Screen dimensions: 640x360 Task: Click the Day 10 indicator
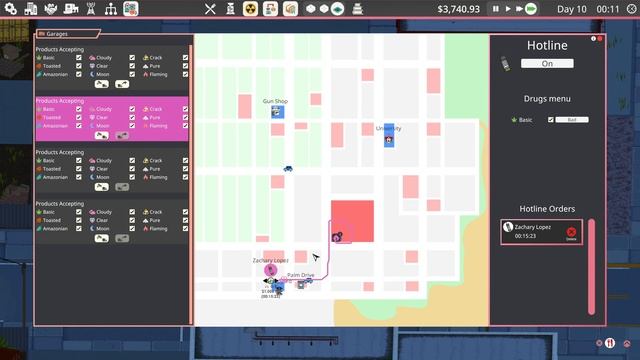pyautogui.click(x=571, y=9)
